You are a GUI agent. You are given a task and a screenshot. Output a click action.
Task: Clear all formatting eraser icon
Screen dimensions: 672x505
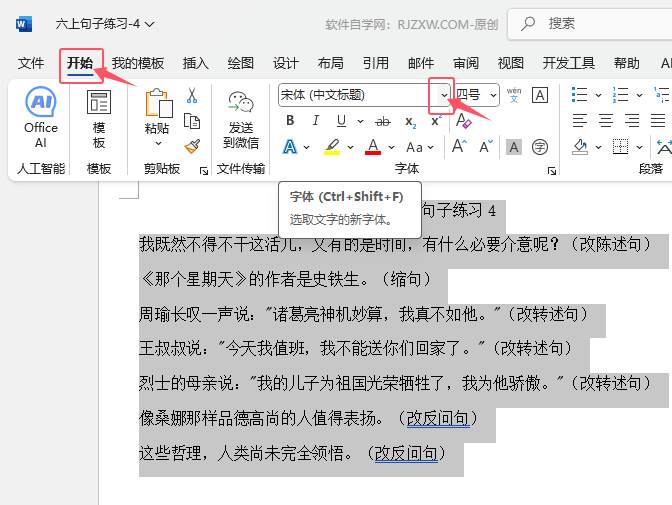click(464, 121)
